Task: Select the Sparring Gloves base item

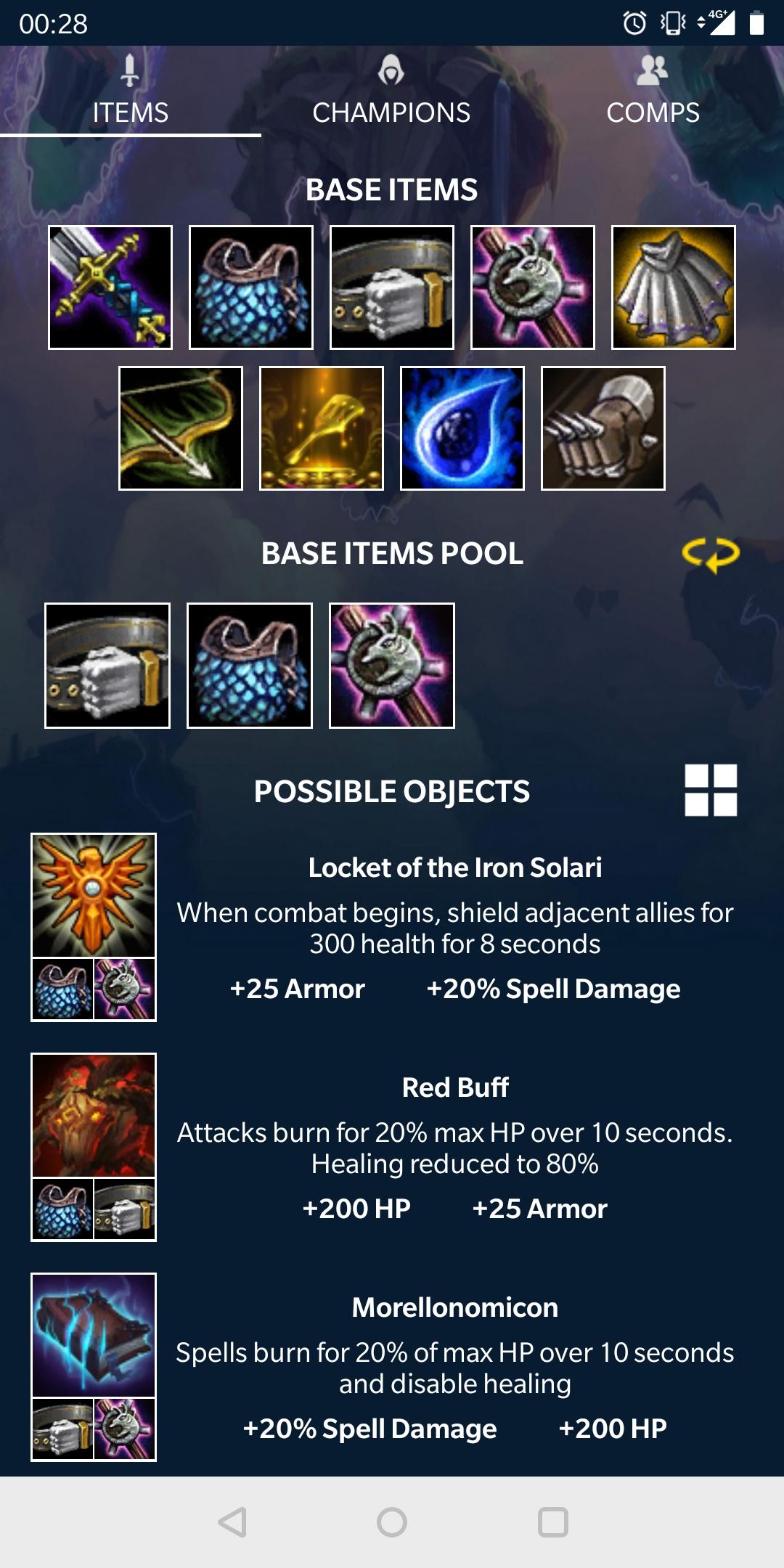Action: tap(603, 428)
